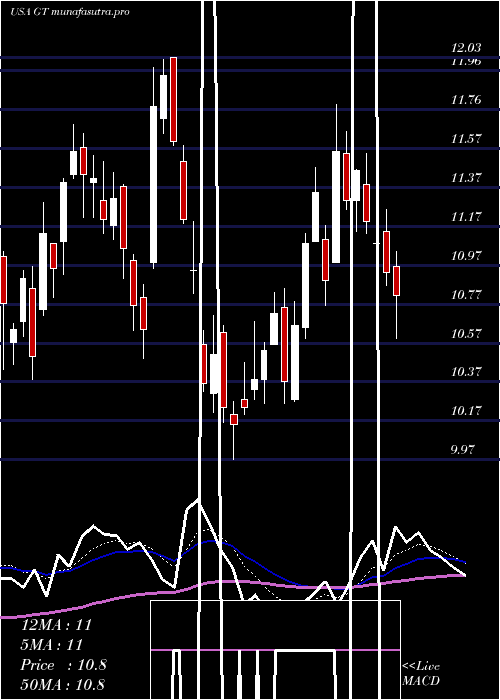Image resolution: width=500 pixels, height=700 pixels.
Task: Click the 10.57 price level label
Action: [466, 333]
